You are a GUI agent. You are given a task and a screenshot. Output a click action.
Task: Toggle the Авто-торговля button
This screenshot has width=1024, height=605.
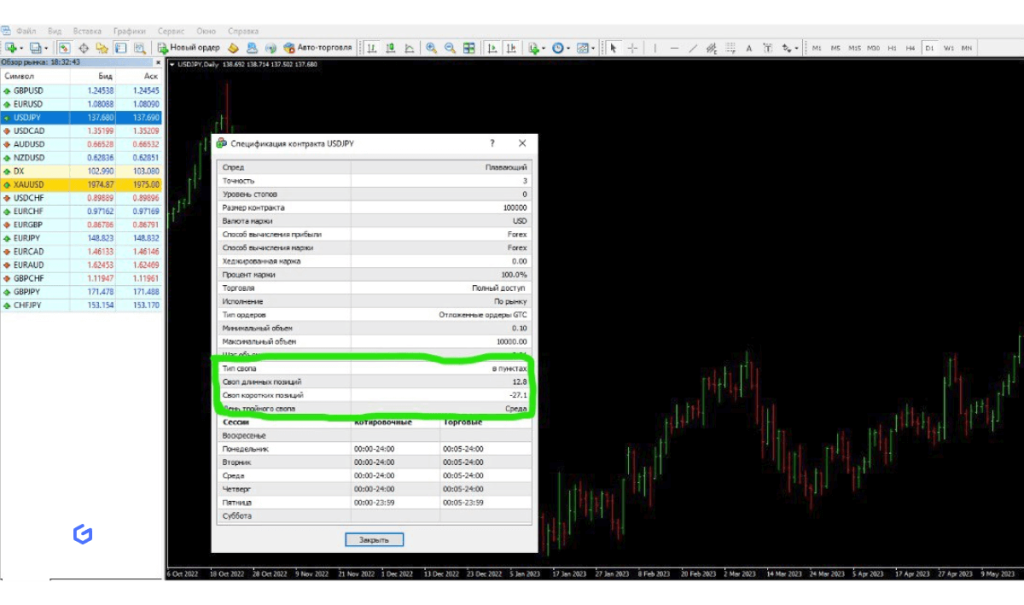[318, 48]
